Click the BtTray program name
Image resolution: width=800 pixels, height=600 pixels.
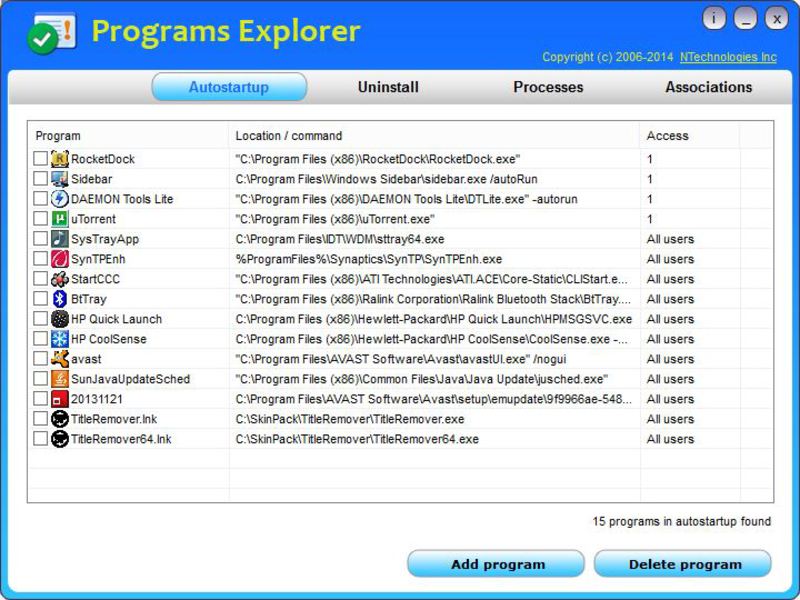(x=89, y=299)
